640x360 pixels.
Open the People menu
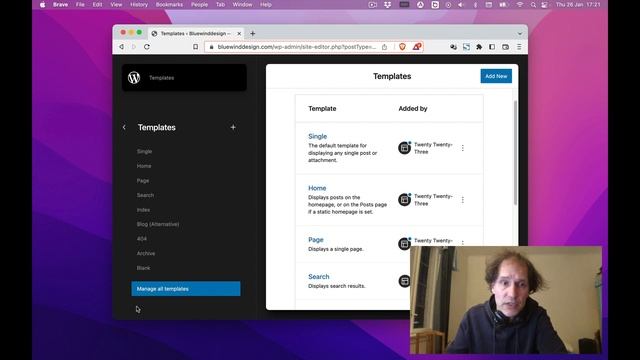coord(199,5)
